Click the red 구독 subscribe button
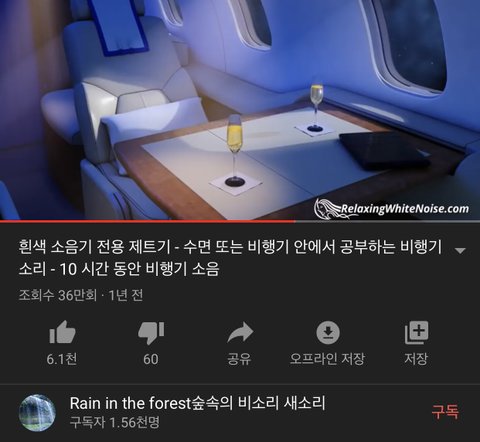 click(x=445, y=412)
